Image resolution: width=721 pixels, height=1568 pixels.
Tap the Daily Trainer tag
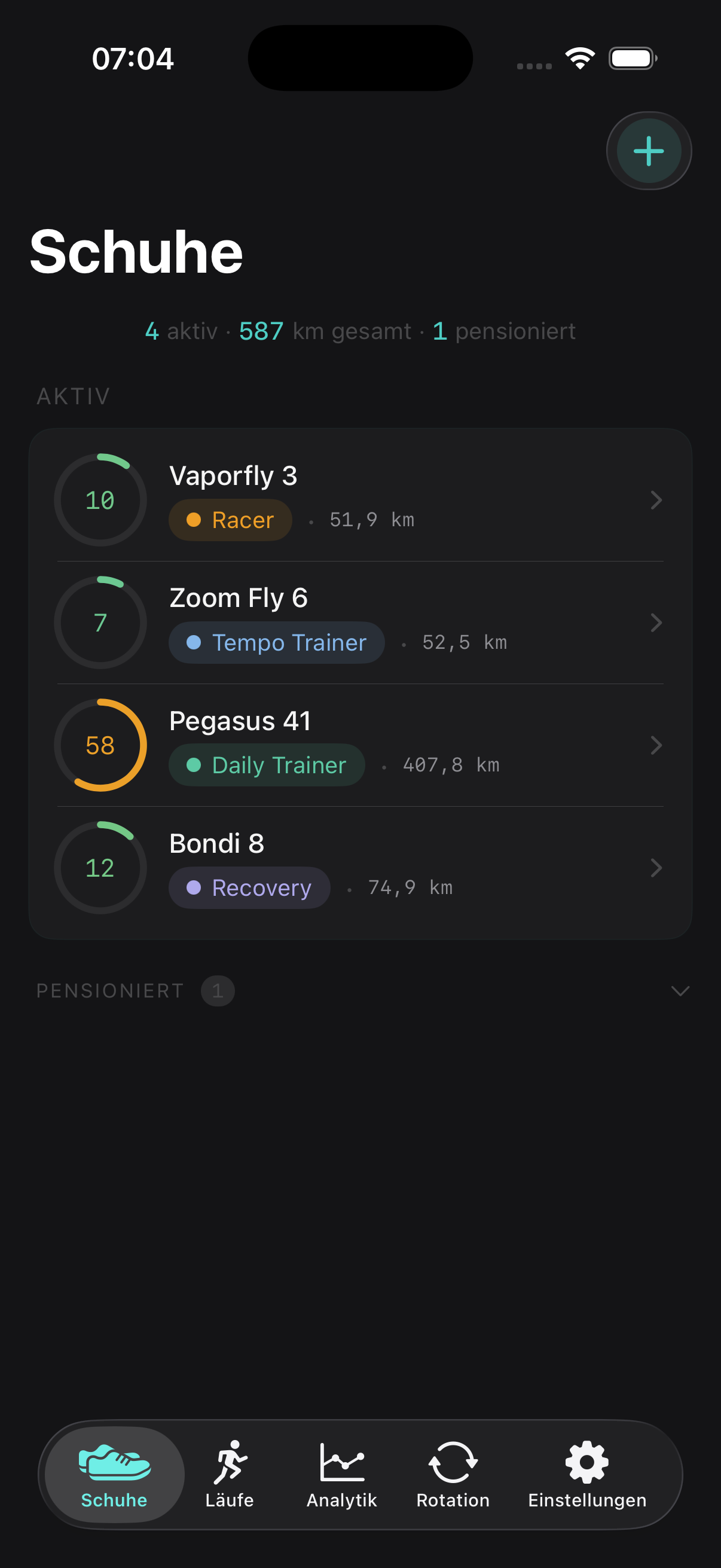[267, 765]
